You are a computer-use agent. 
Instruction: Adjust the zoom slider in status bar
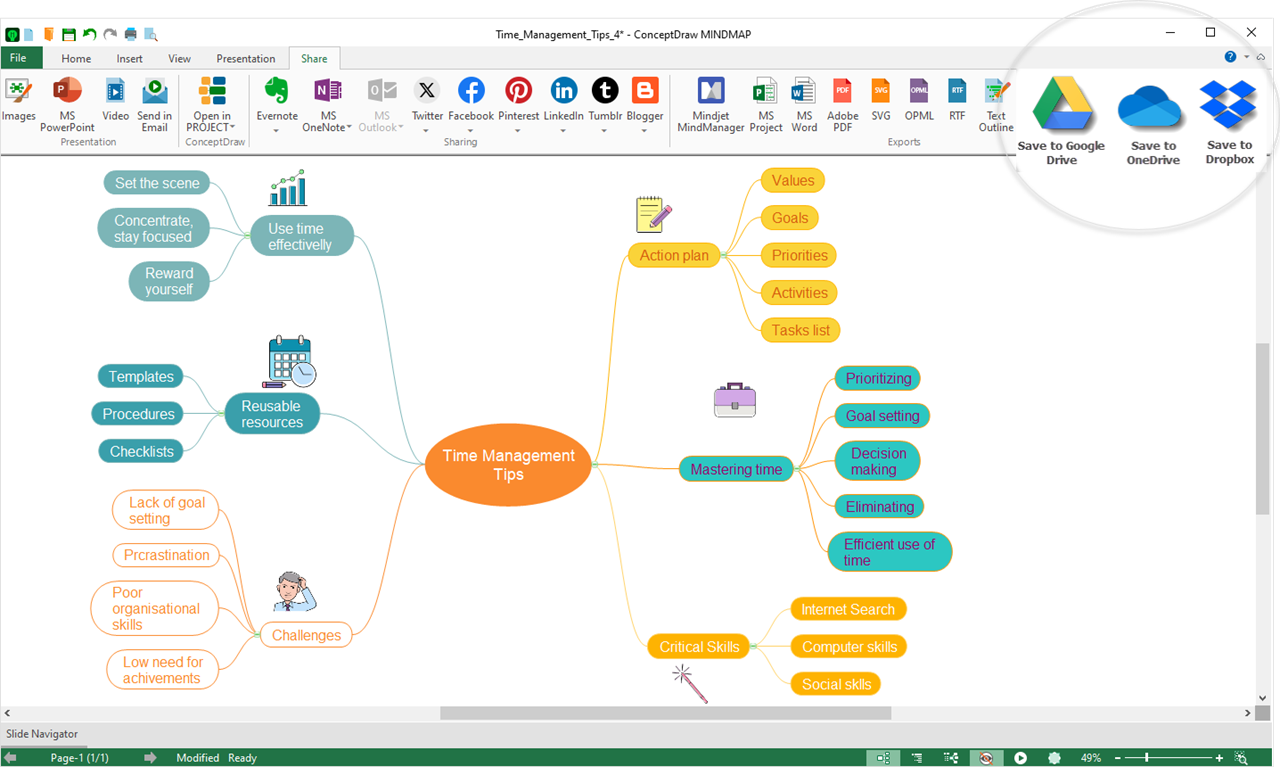(x=1146, y=758)
